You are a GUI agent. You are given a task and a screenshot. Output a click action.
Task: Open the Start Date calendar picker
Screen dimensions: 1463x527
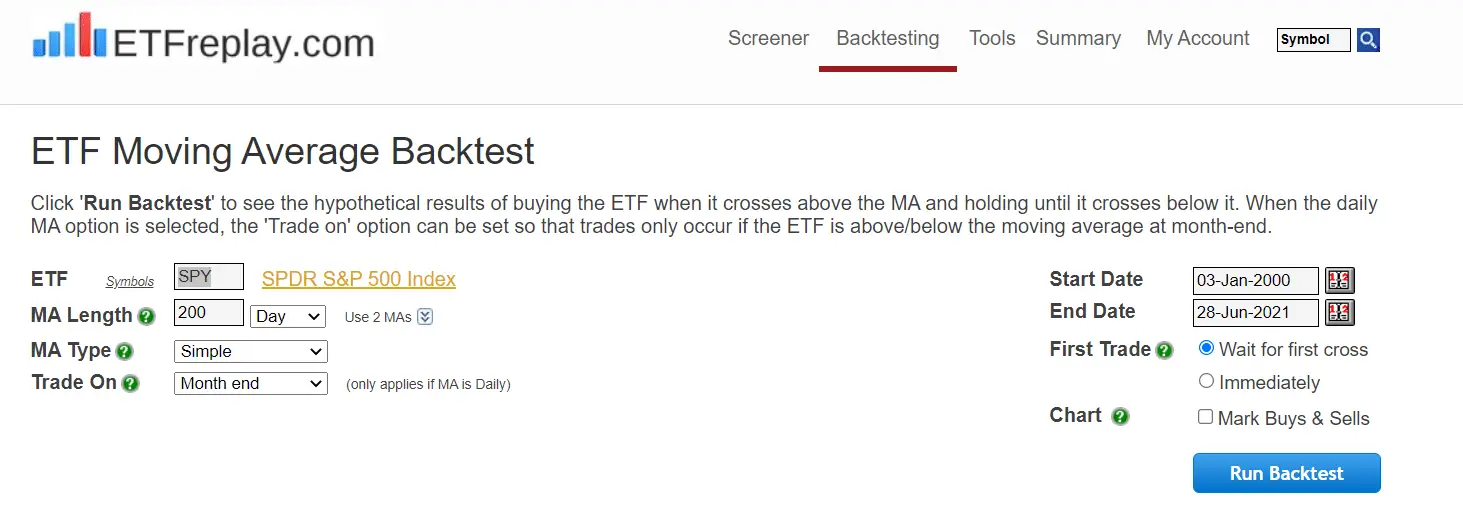pos(1339,280)
